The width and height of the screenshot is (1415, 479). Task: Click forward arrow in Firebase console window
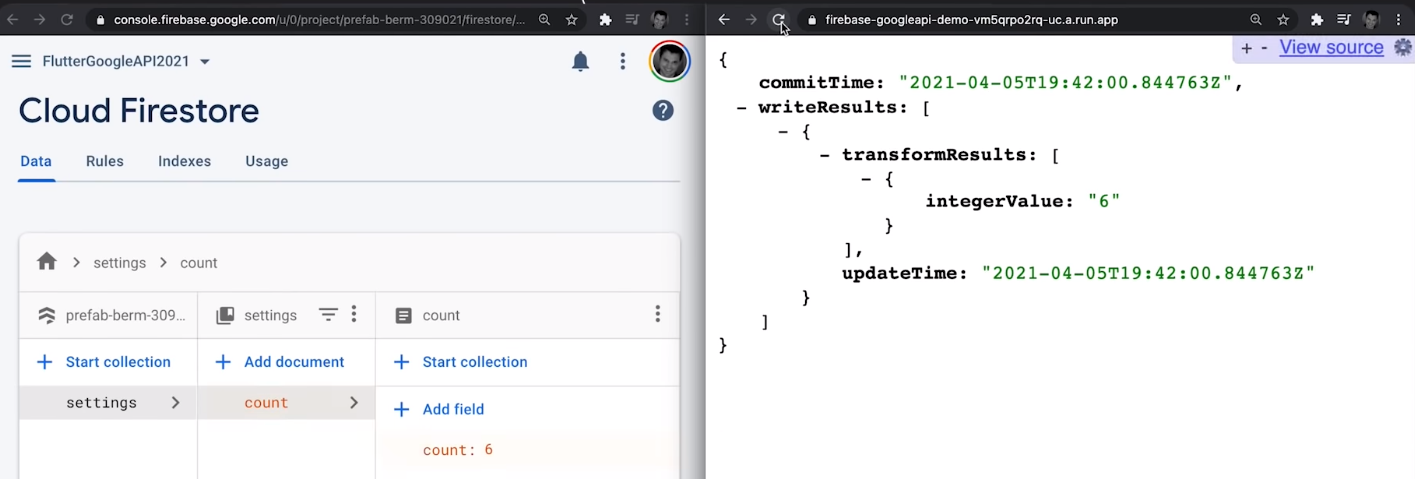(x=40, y=19)
